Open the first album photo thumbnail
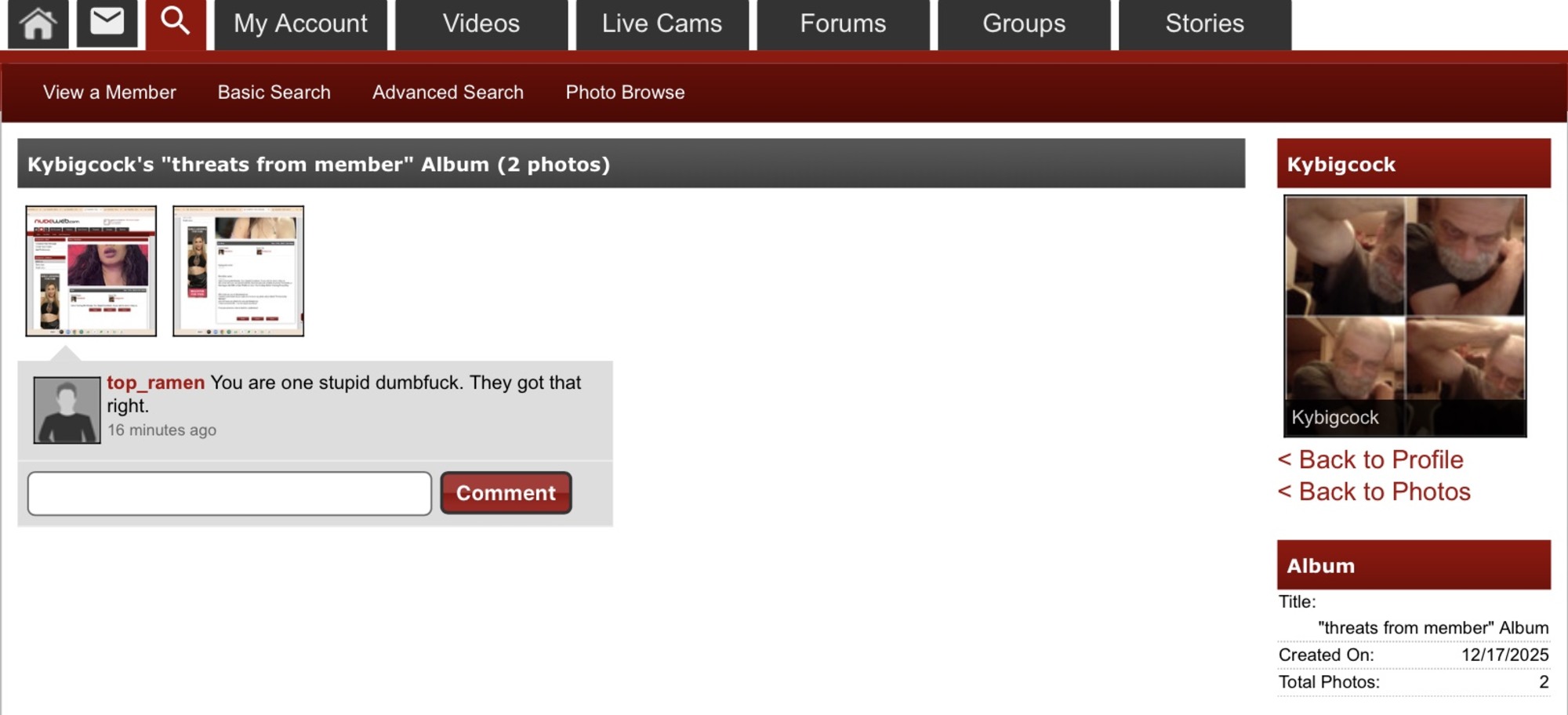 click(x=91, y=271)
